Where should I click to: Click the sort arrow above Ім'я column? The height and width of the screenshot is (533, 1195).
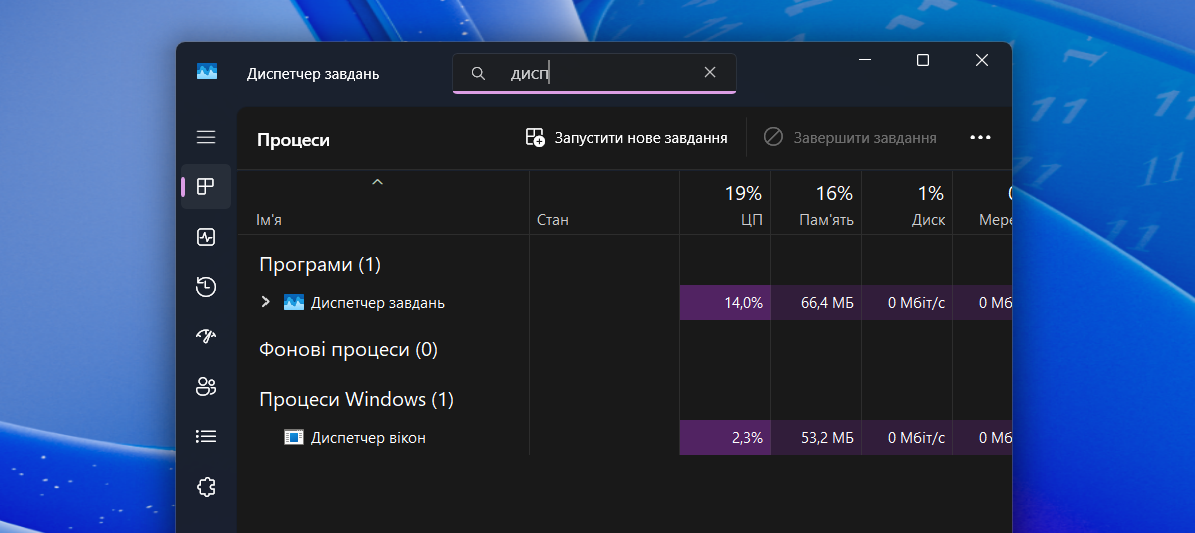point(377,181)
